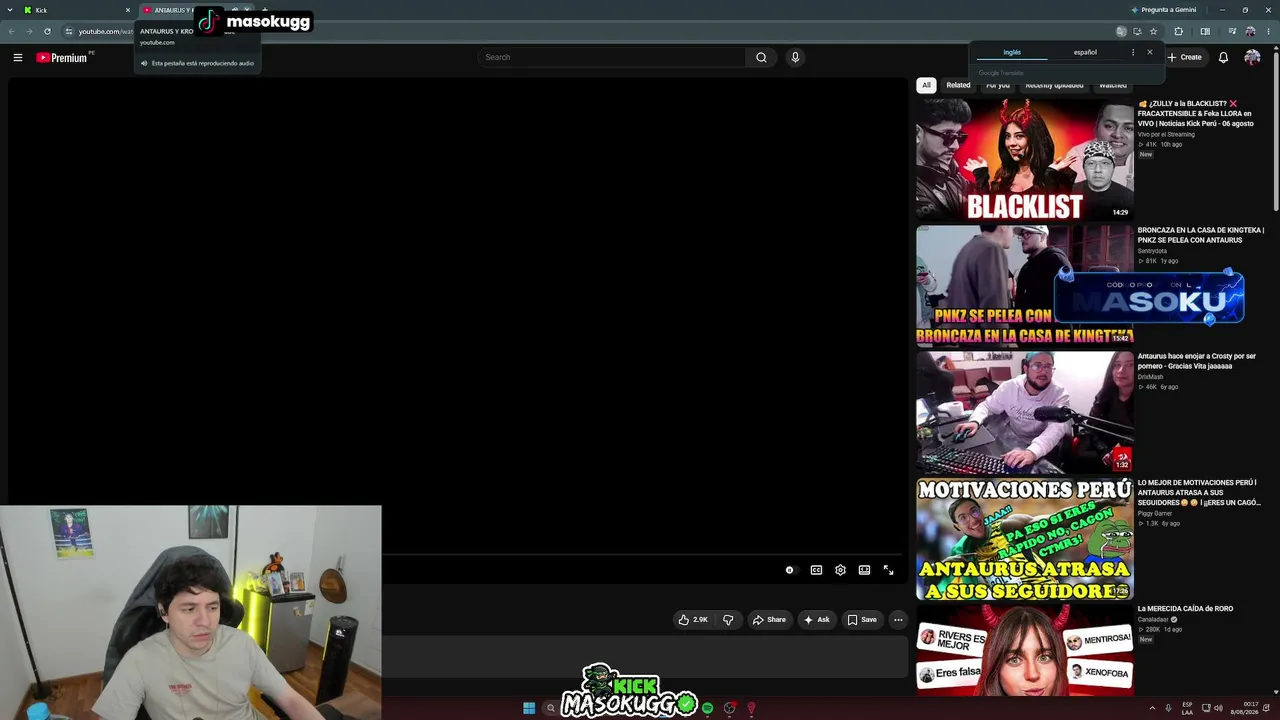Open the Piggy Gamer channel link
This screenshot has width=1280, height=720.
(1155, 513)
